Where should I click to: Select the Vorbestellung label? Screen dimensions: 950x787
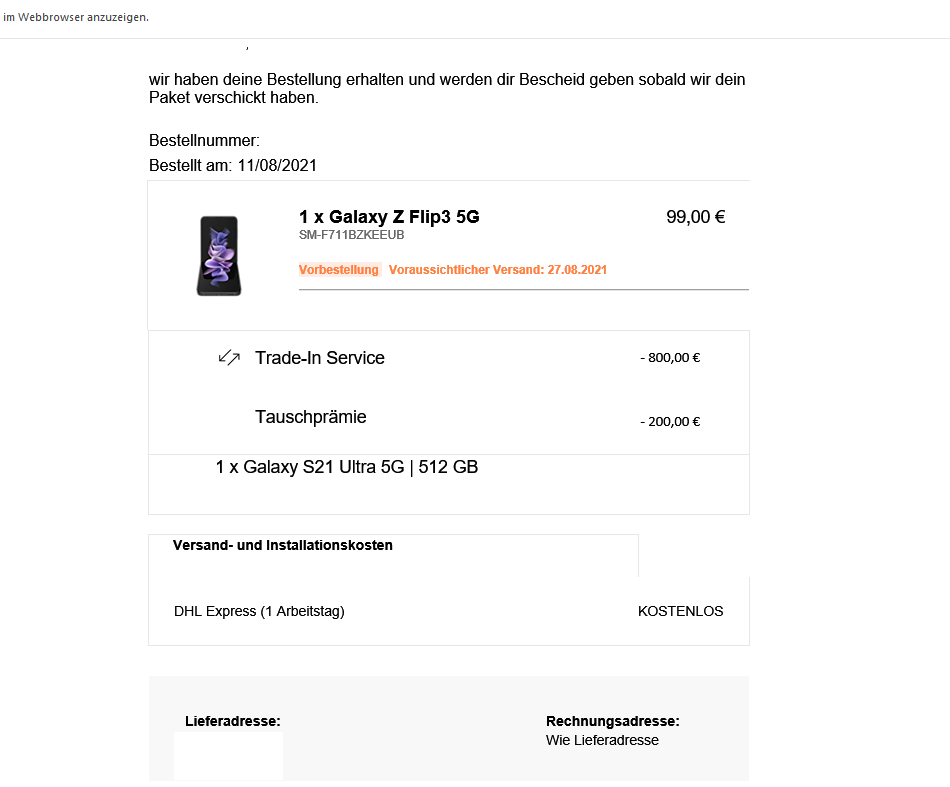tap(339, 270)
